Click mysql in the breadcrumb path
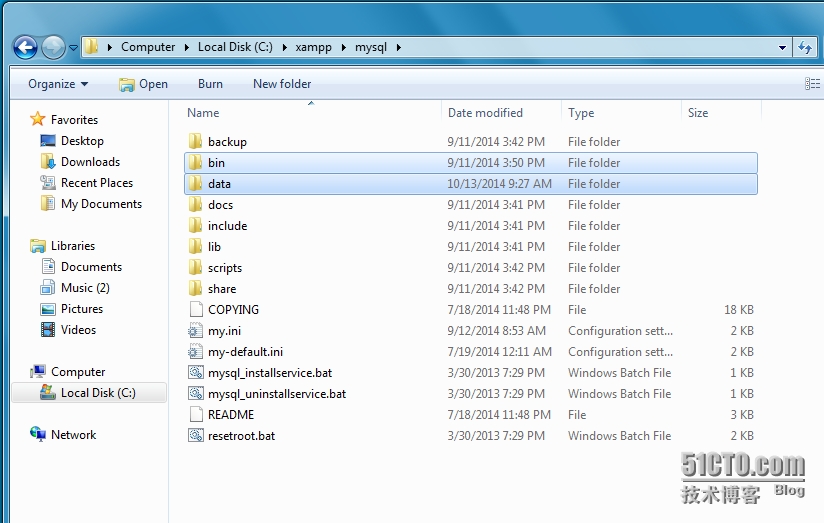The width and height of the screenshot is (824, 523). point(370,47)
